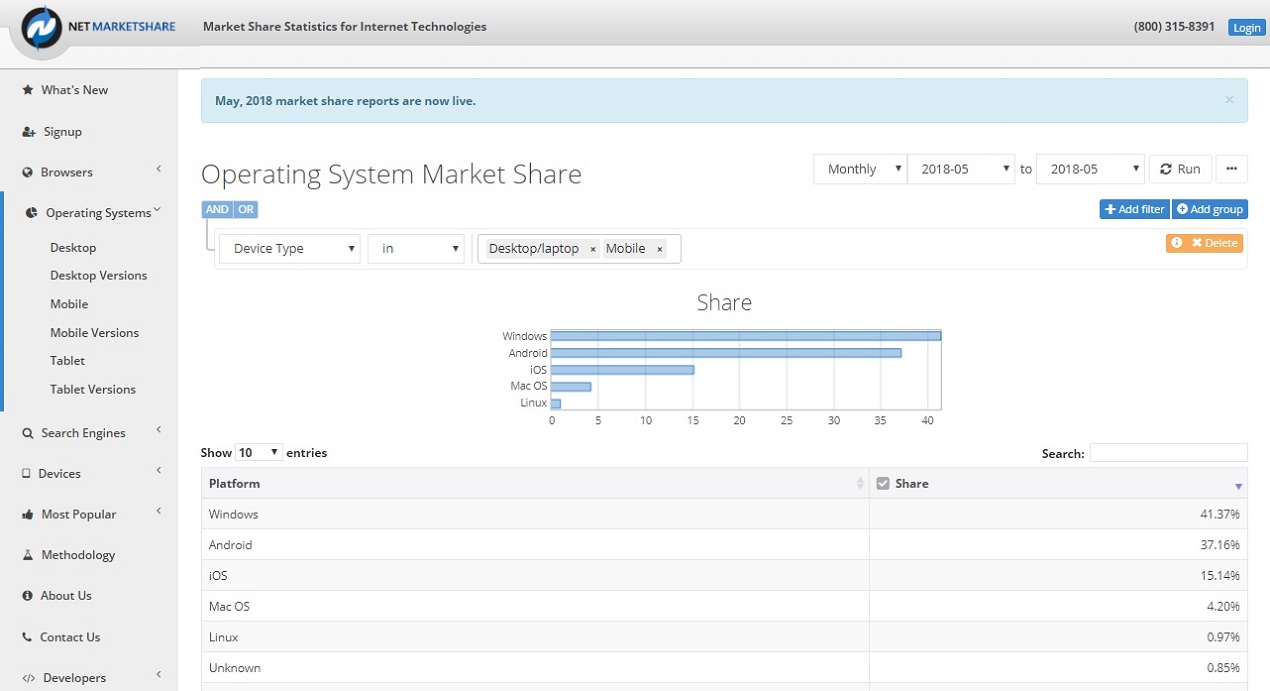Open the Signup link
1270x691 pixels.
(62, 132)
